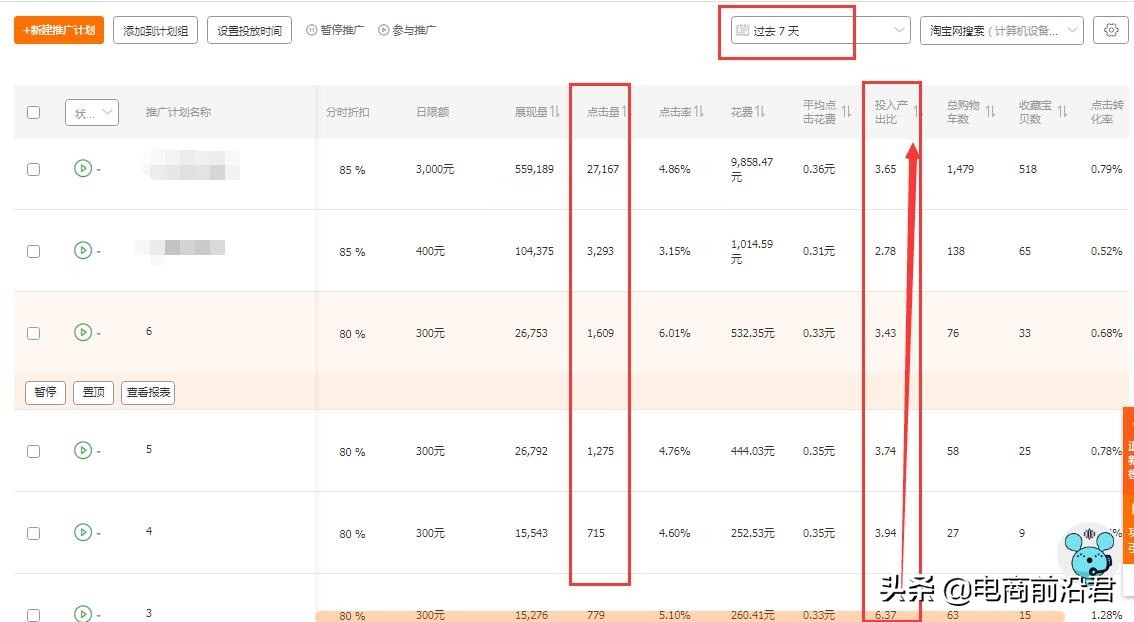The height and width of the screenshot is (622, 1134).
Task: Open the gear settings button
Action: 1111,30
